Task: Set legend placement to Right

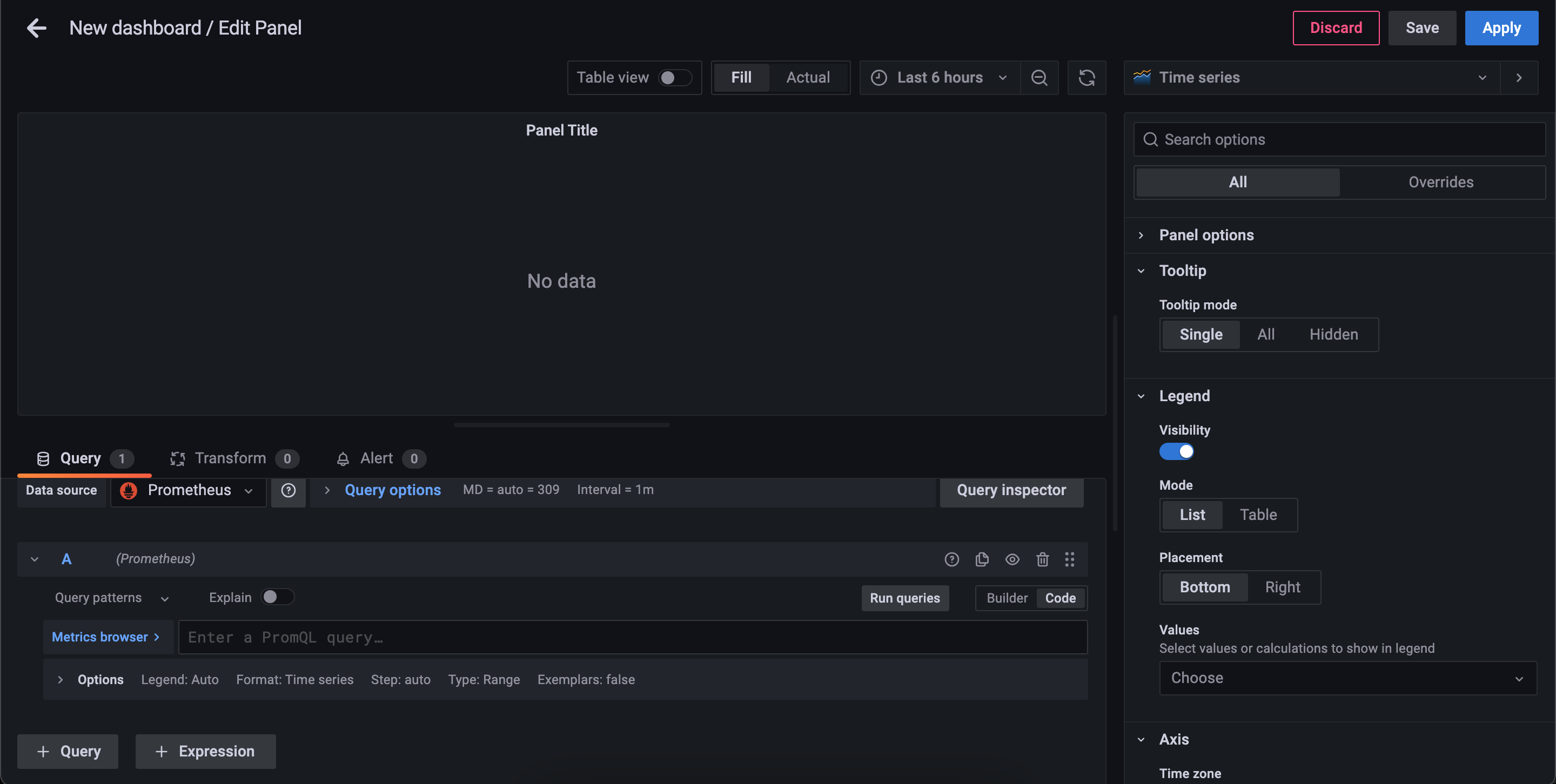Action: pos(1283,587)
